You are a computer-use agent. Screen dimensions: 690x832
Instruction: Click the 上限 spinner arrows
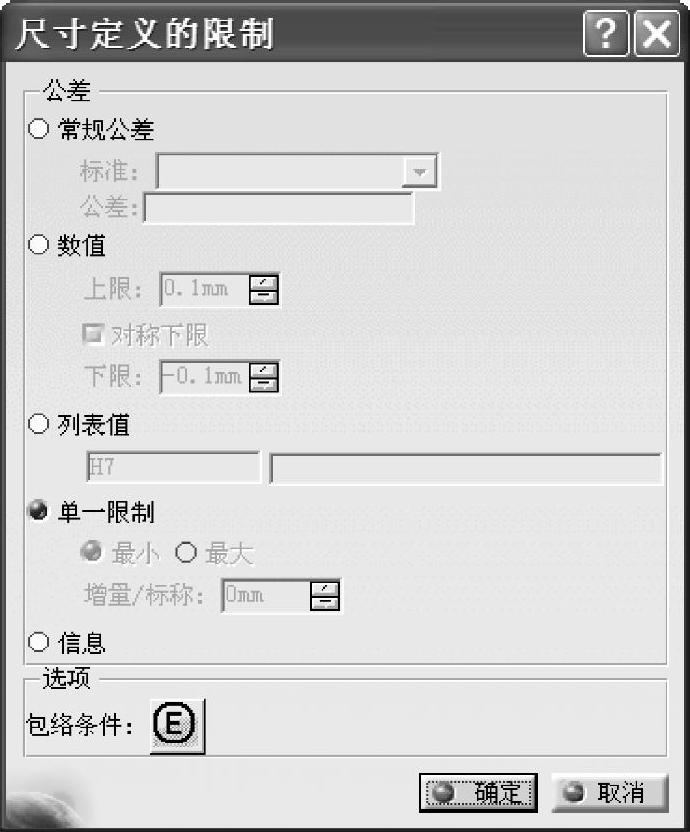(x=264, y=290)
